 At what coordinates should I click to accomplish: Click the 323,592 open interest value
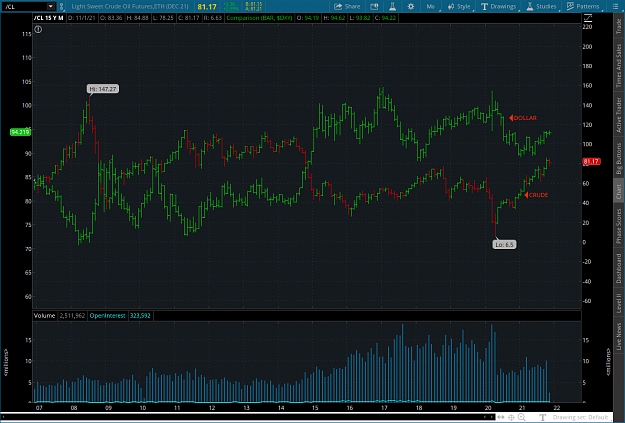click(140, 316)
